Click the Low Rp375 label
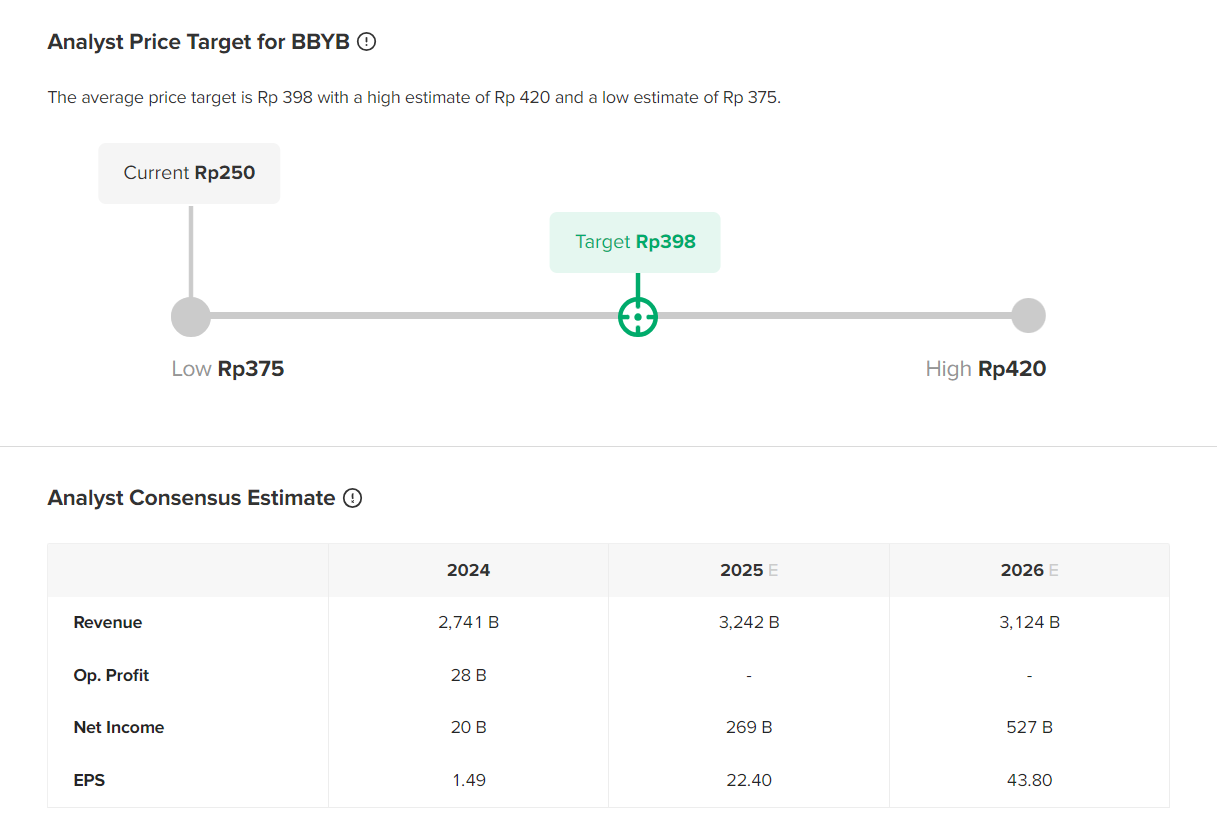The width and height of the screenshot is (1217, 825). [228, 369]
